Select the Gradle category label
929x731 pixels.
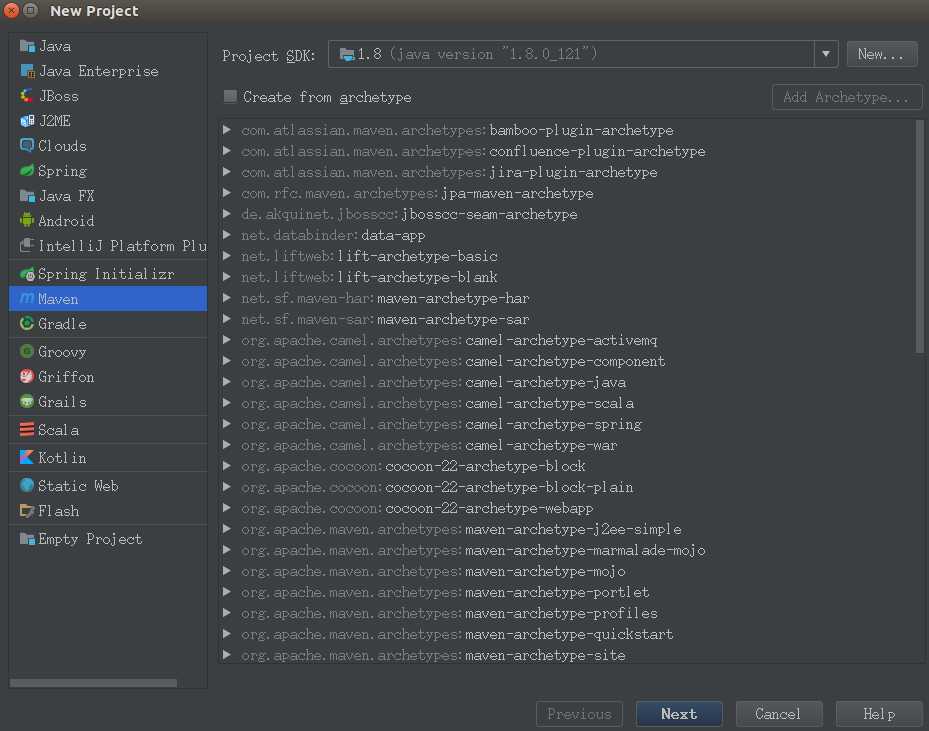pyautogui.click(x=62, y=324)
